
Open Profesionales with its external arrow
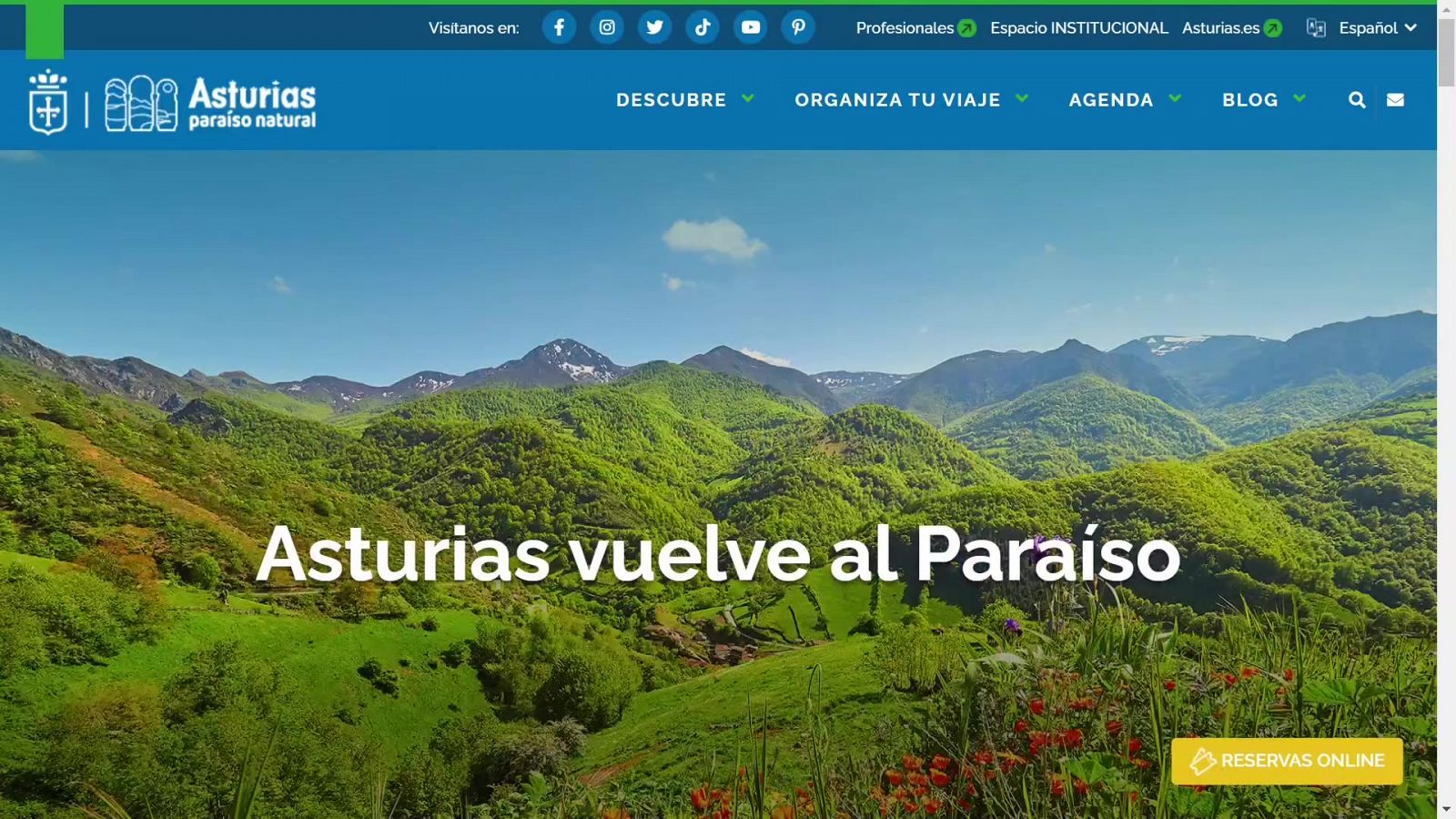click(x=914, y=28)
